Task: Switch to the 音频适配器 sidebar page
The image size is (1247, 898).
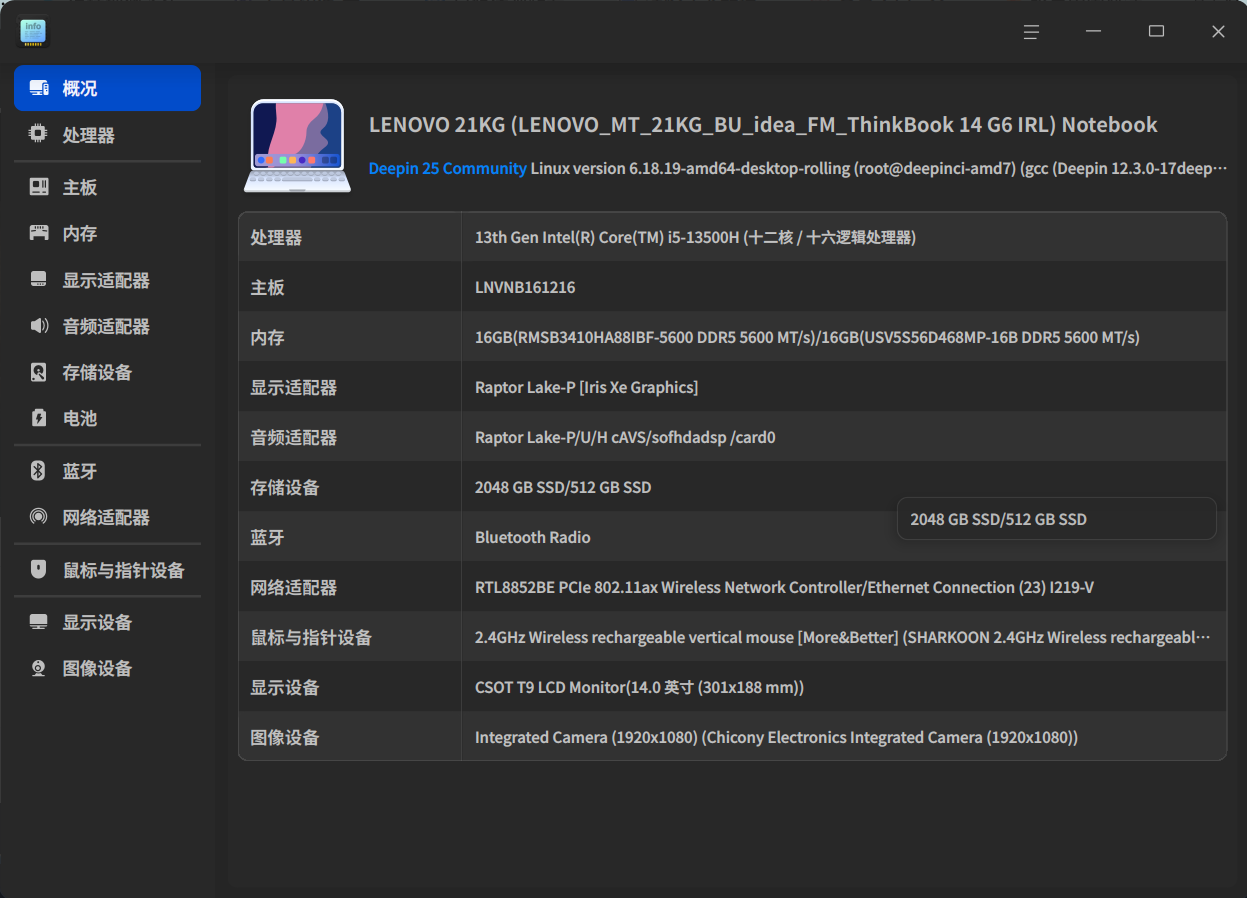Action: click(x=107, y=326)
